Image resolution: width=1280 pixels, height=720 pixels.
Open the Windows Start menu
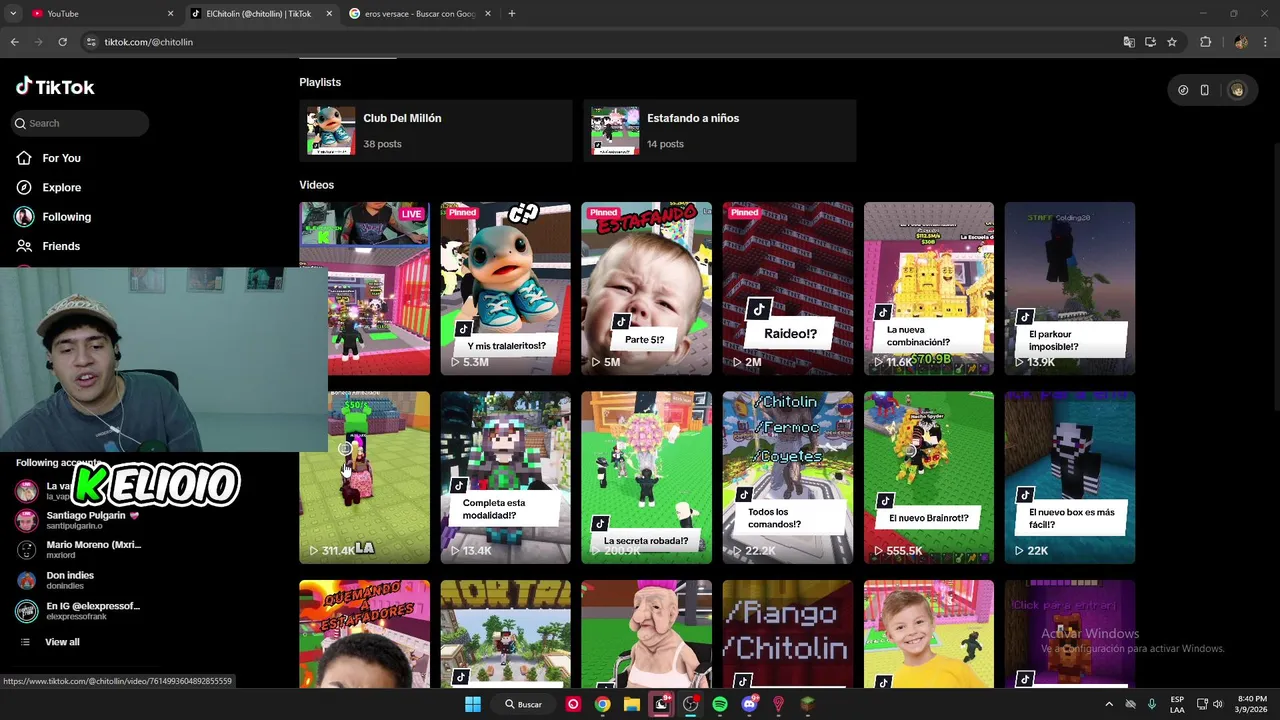[x=473, y=704]
